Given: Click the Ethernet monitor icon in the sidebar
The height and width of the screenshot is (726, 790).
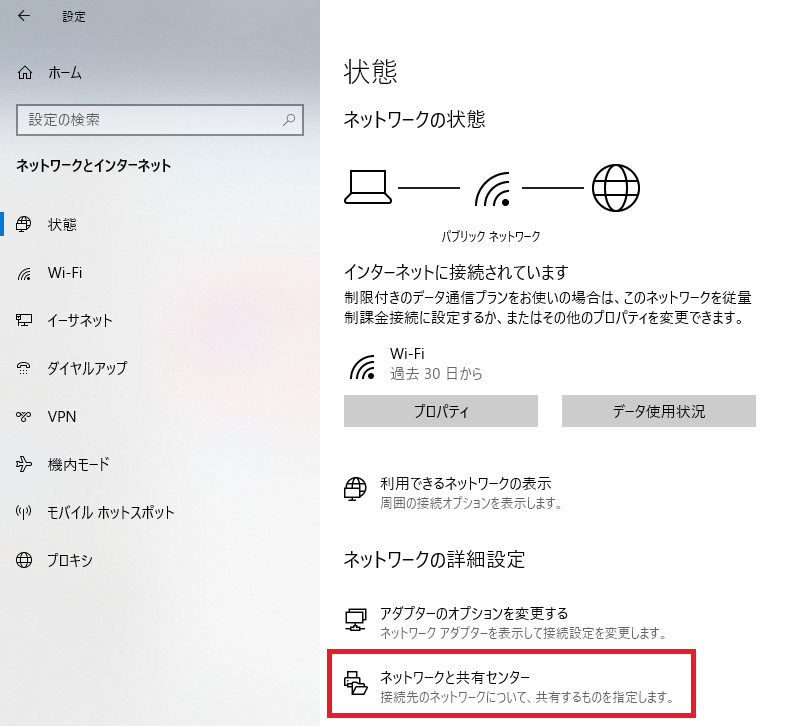Looking at the screenshot, I should pyautogui.click(x=24, y=320).
